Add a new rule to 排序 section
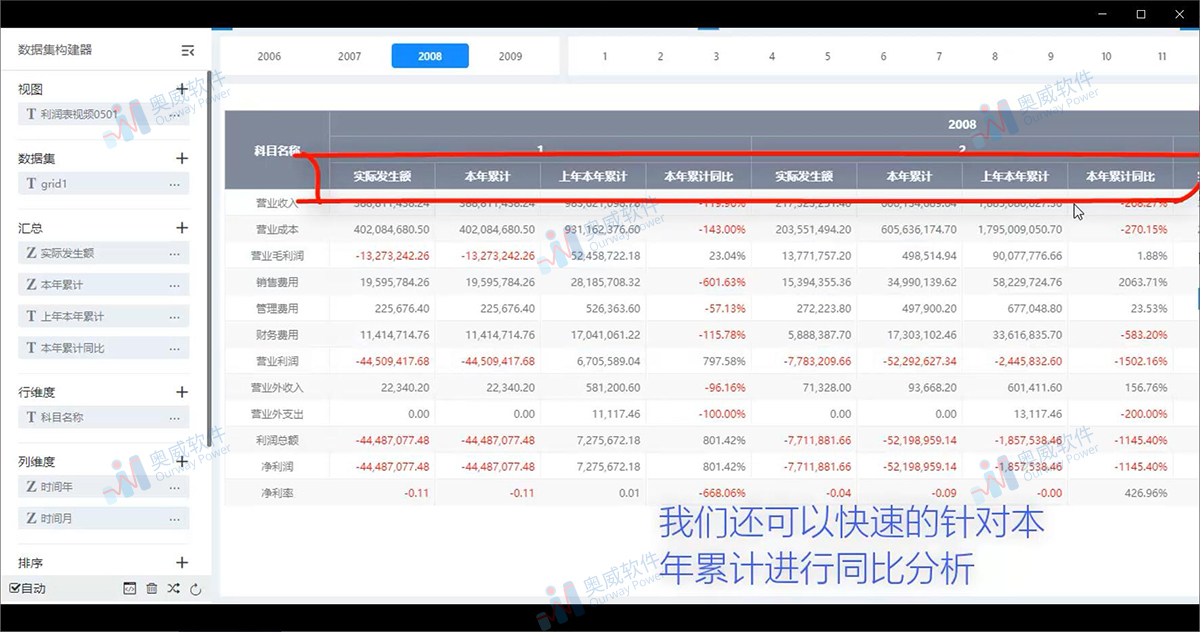This screenshot has height=632, width=1200. coord(182,563)
